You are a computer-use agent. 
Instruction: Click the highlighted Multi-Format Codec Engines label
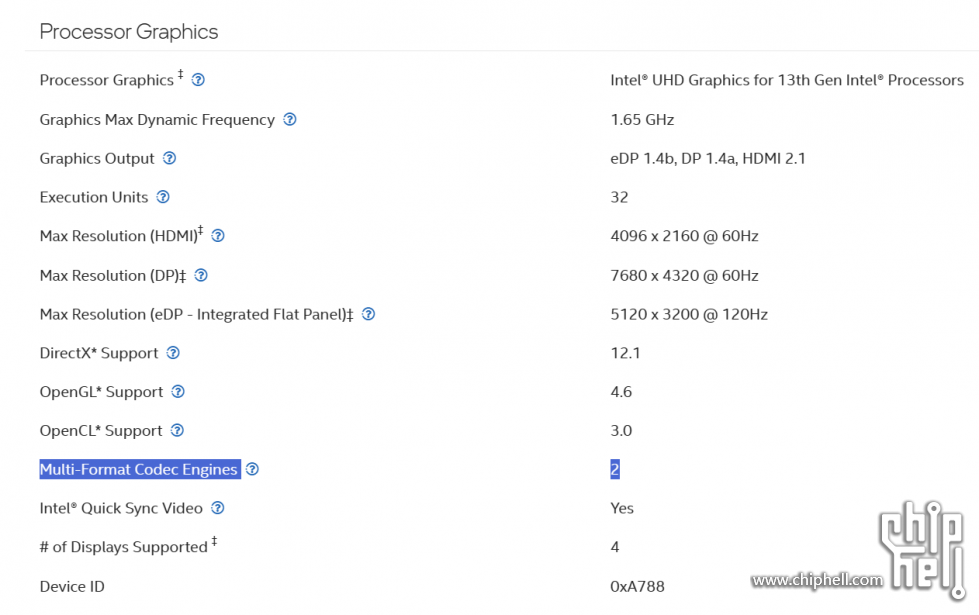click(140, 469)
